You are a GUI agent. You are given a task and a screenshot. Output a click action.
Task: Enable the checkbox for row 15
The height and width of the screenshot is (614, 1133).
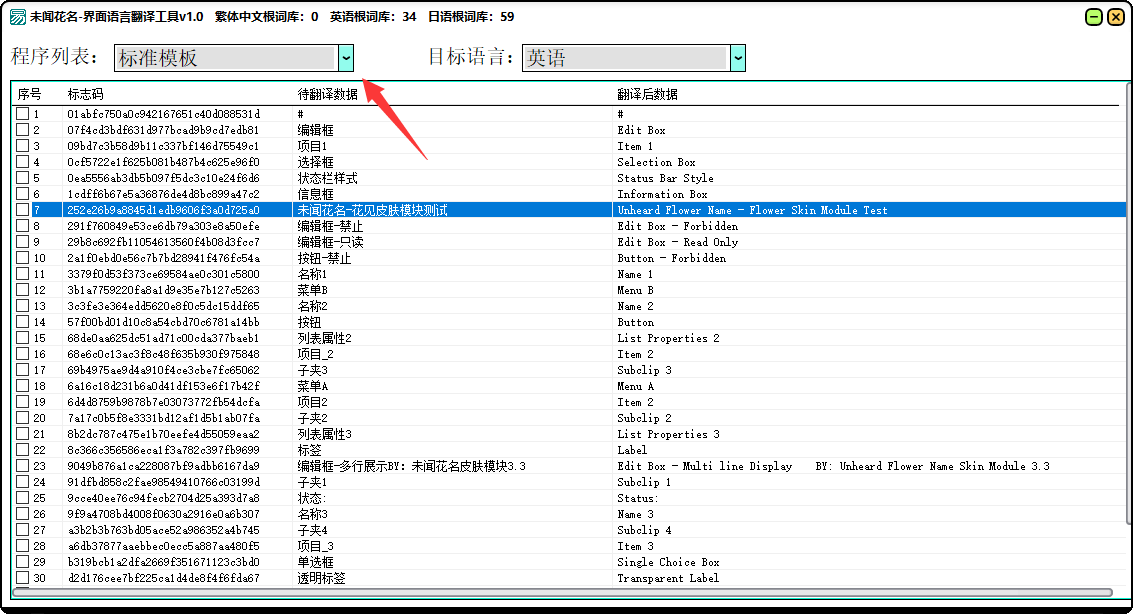pos(22,338)
